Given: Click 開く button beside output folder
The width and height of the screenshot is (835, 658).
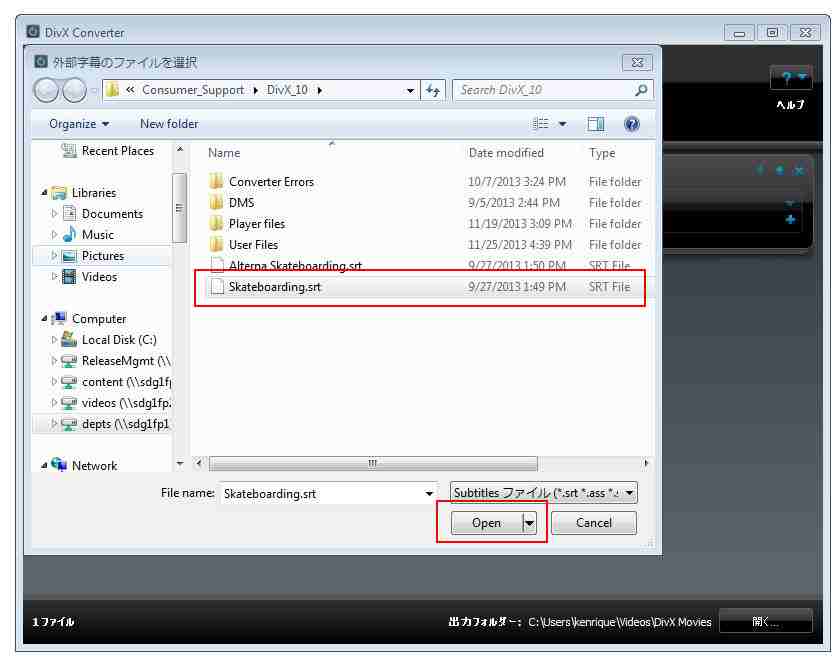Looking at the screenshot, I should [766, 621].
